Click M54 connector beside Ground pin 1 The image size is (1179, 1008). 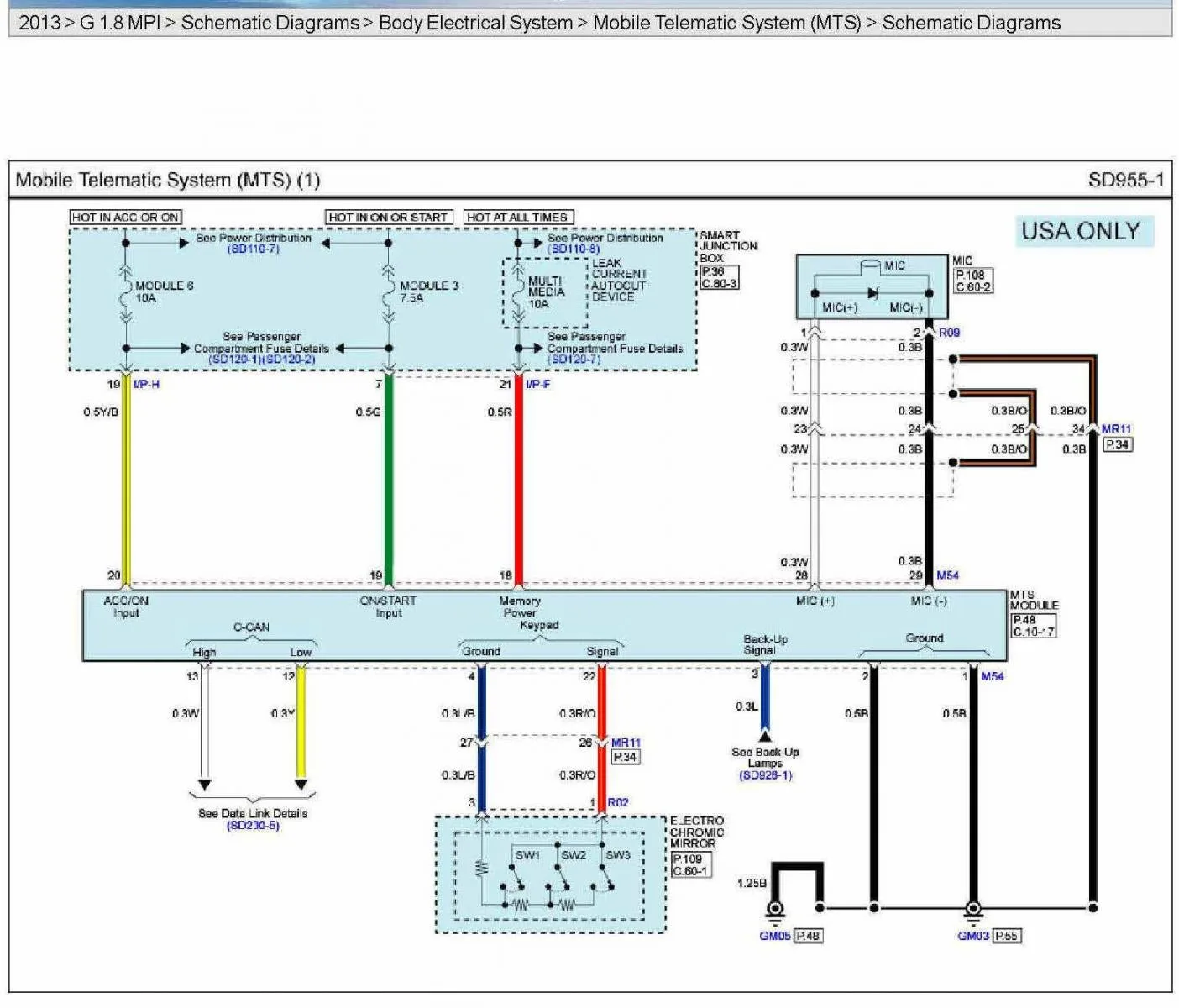click(x=992, y=676)
